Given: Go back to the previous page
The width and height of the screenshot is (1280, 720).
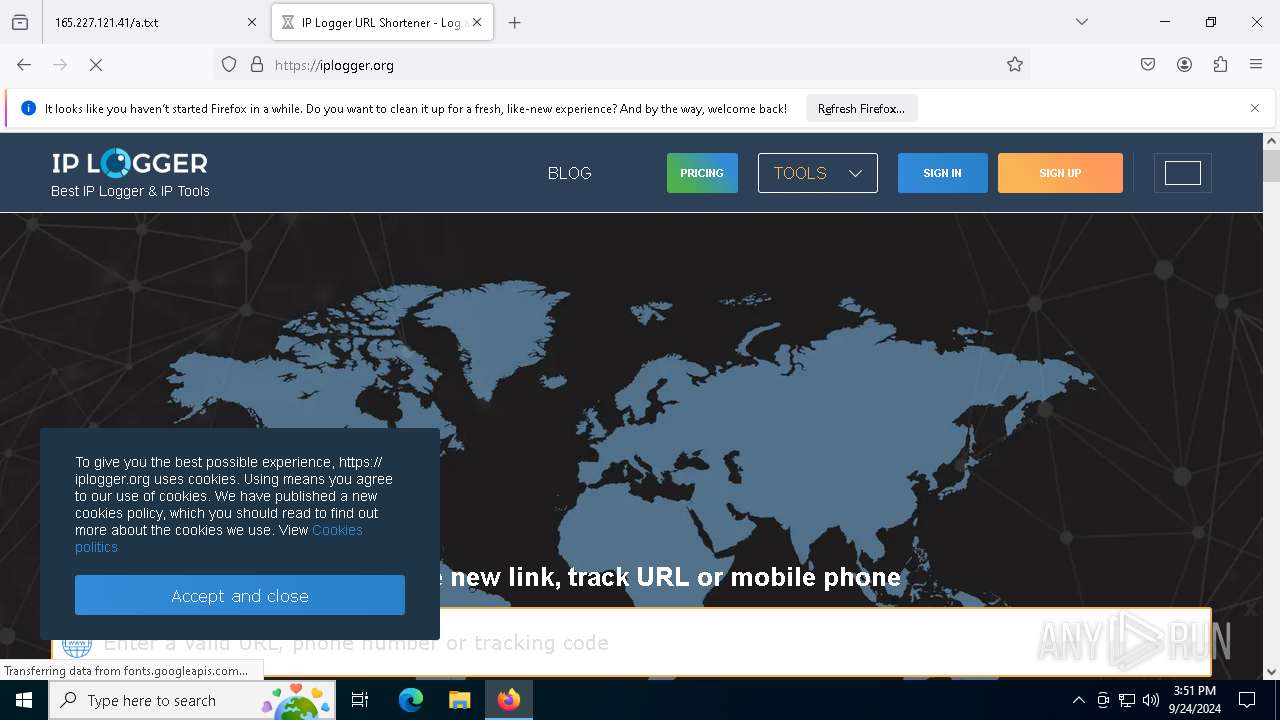Looking at the screenshot, I should pos(24,65).
